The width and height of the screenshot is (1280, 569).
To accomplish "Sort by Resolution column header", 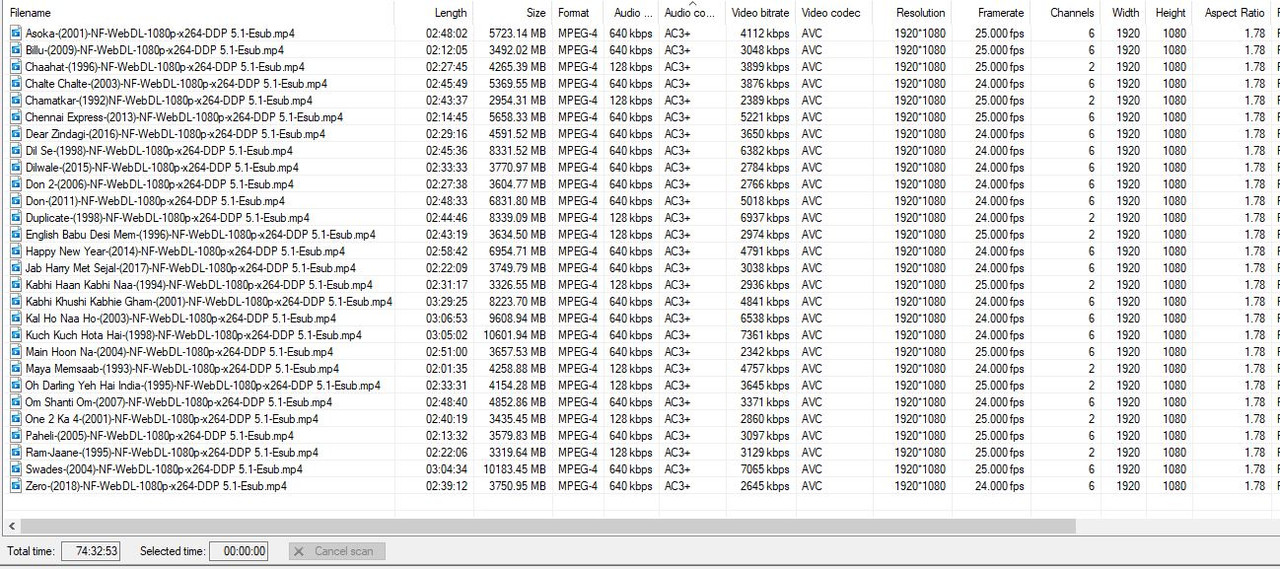I will coord(912,13).
